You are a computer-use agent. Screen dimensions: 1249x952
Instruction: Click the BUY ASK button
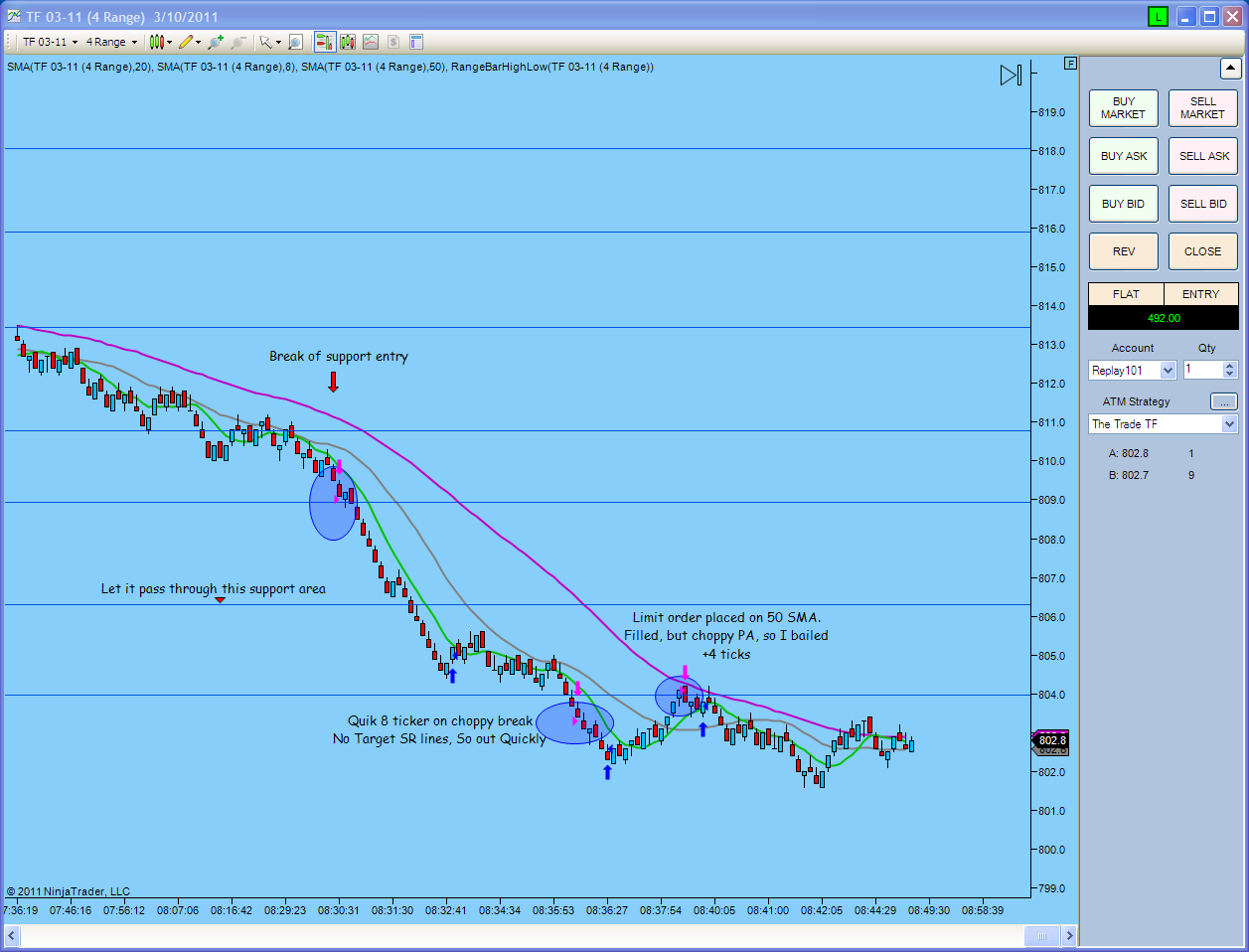coord(1124,156)
